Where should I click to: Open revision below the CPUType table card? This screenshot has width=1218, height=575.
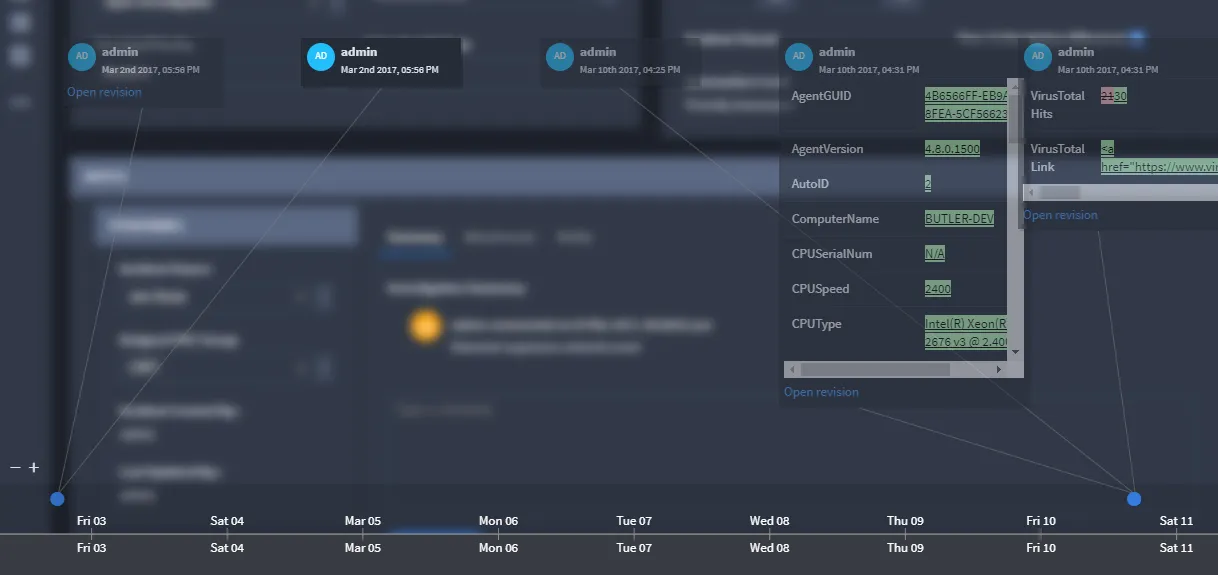pyautogui.click(x=821, y=392)
